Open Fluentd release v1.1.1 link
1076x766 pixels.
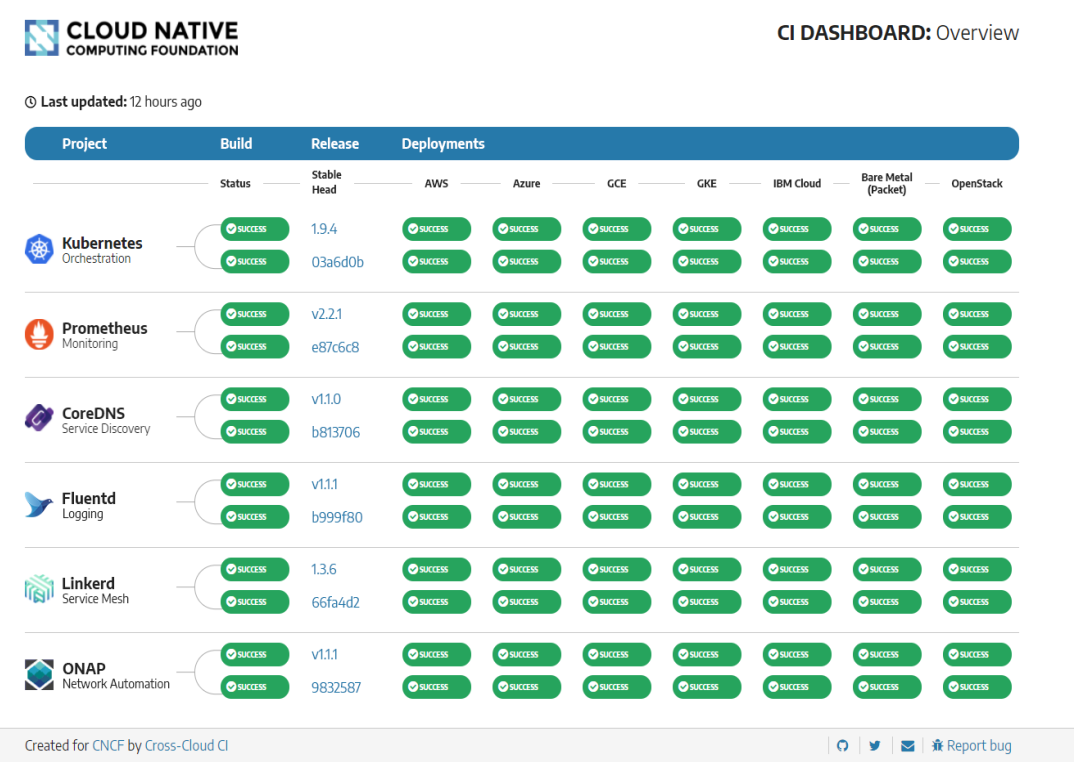coord(325,485)
